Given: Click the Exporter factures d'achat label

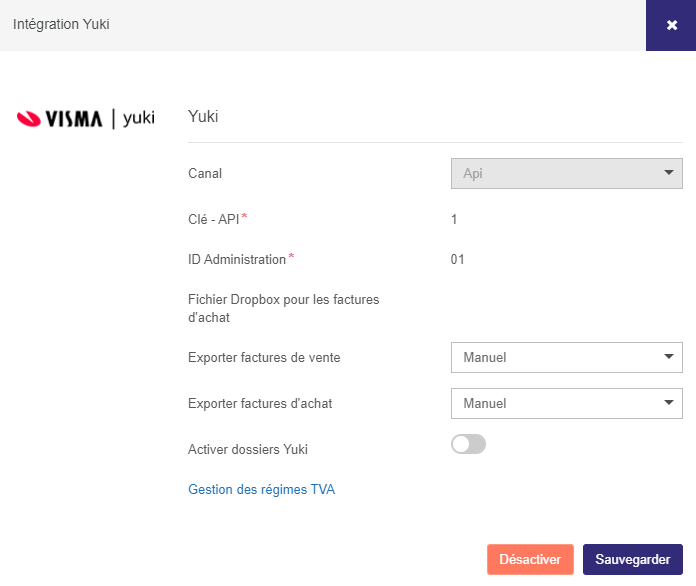Looking at the screenshot, I should (260, 404).
